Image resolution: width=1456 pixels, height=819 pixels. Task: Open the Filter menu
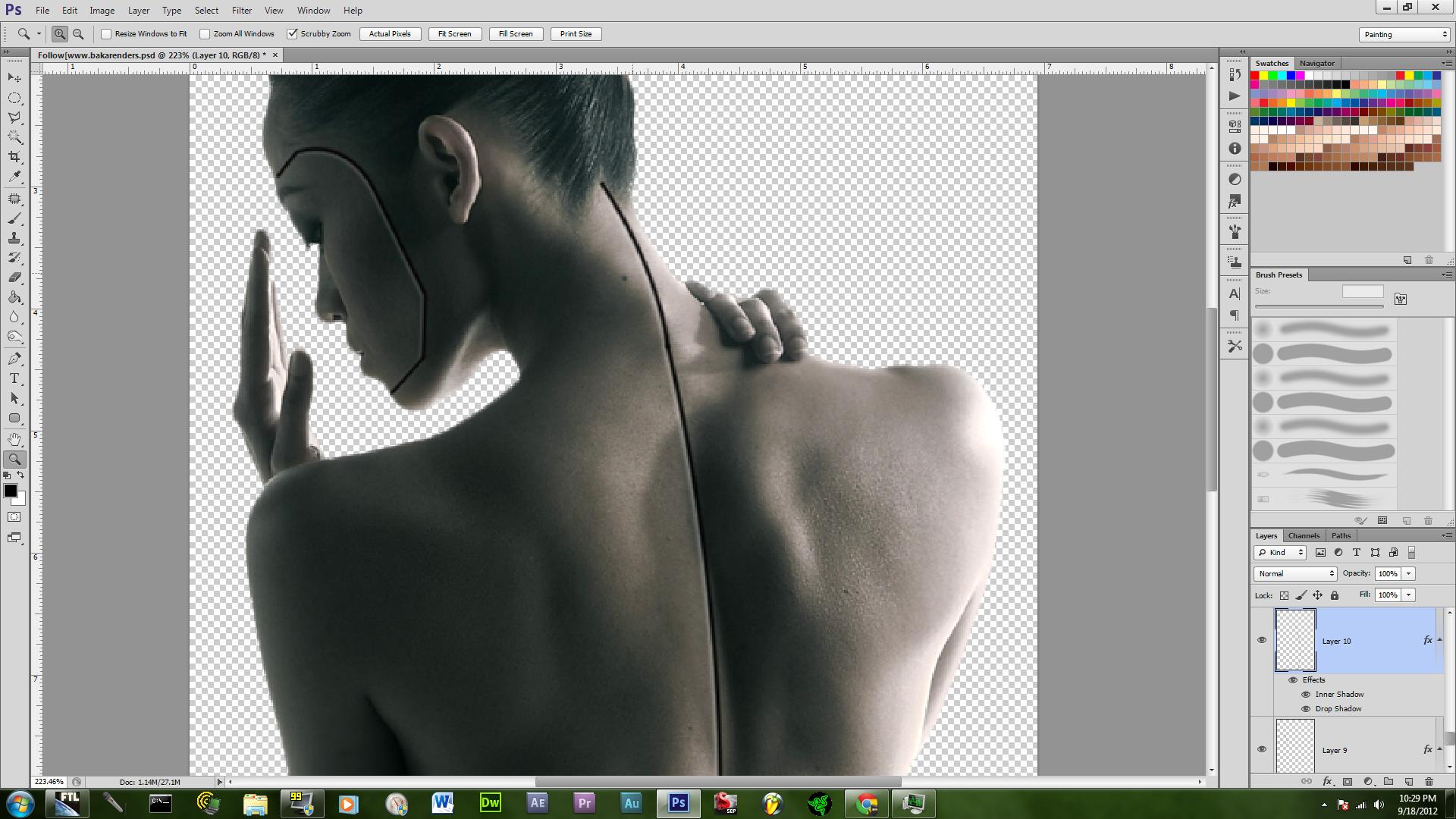[242, 11]
